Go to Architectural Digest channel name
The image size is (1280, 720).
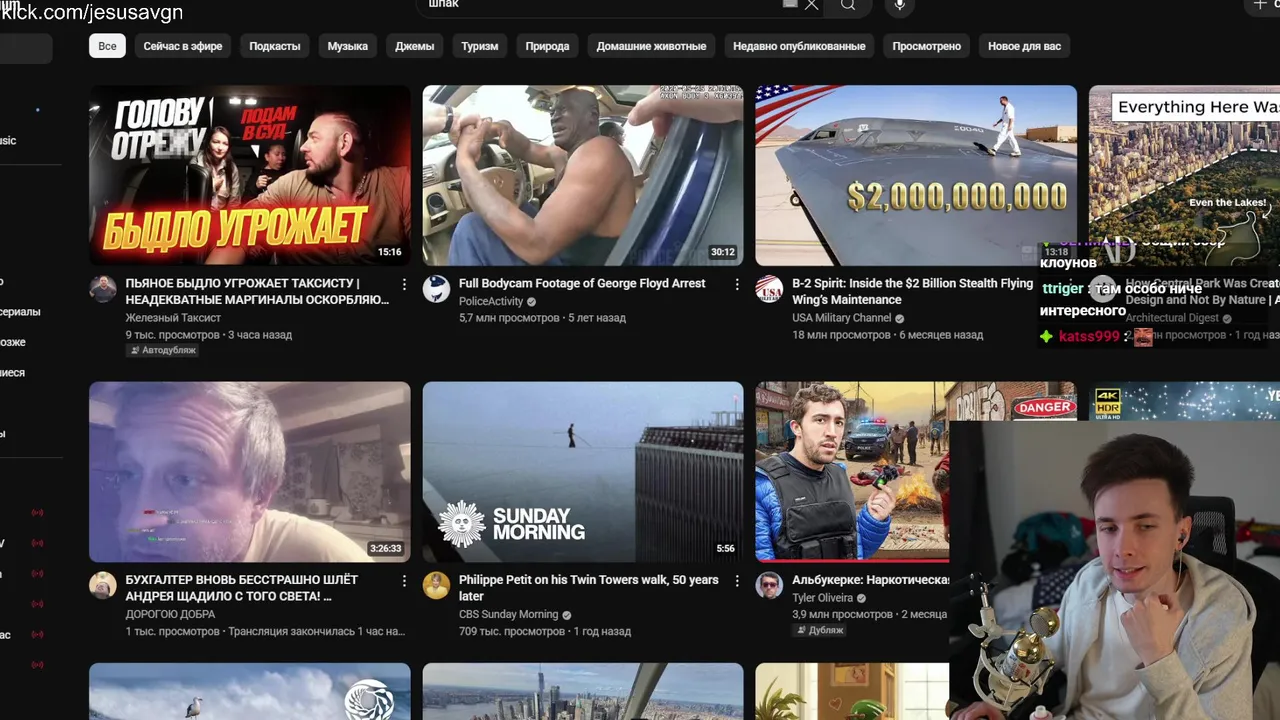[x=1172, y=318]
